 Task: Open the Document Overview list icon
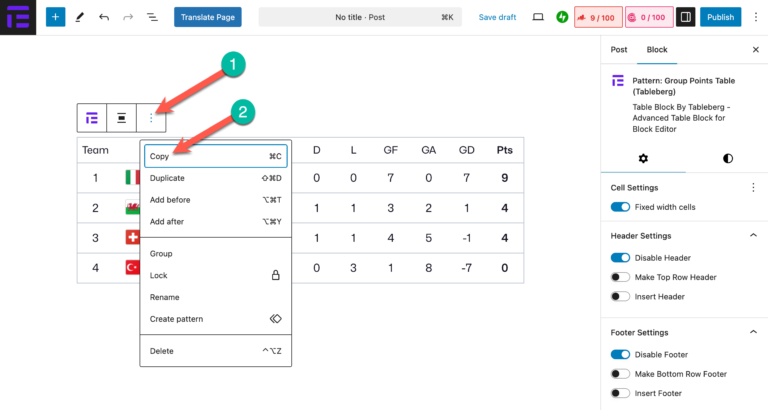pos(152,17)
